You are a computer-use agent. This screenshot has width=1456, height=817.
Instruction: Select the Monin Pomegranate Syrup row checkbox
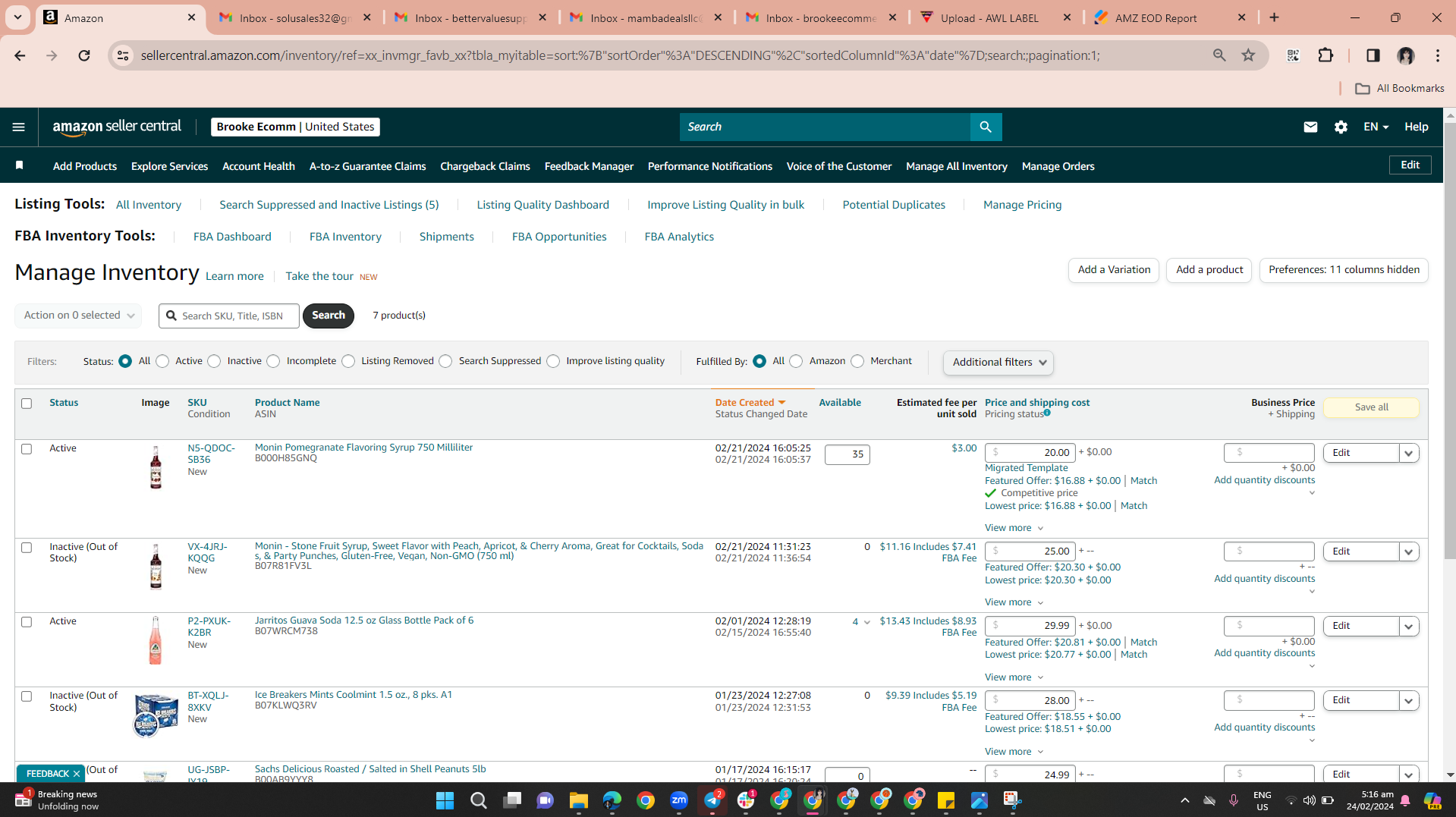(27, 449)
